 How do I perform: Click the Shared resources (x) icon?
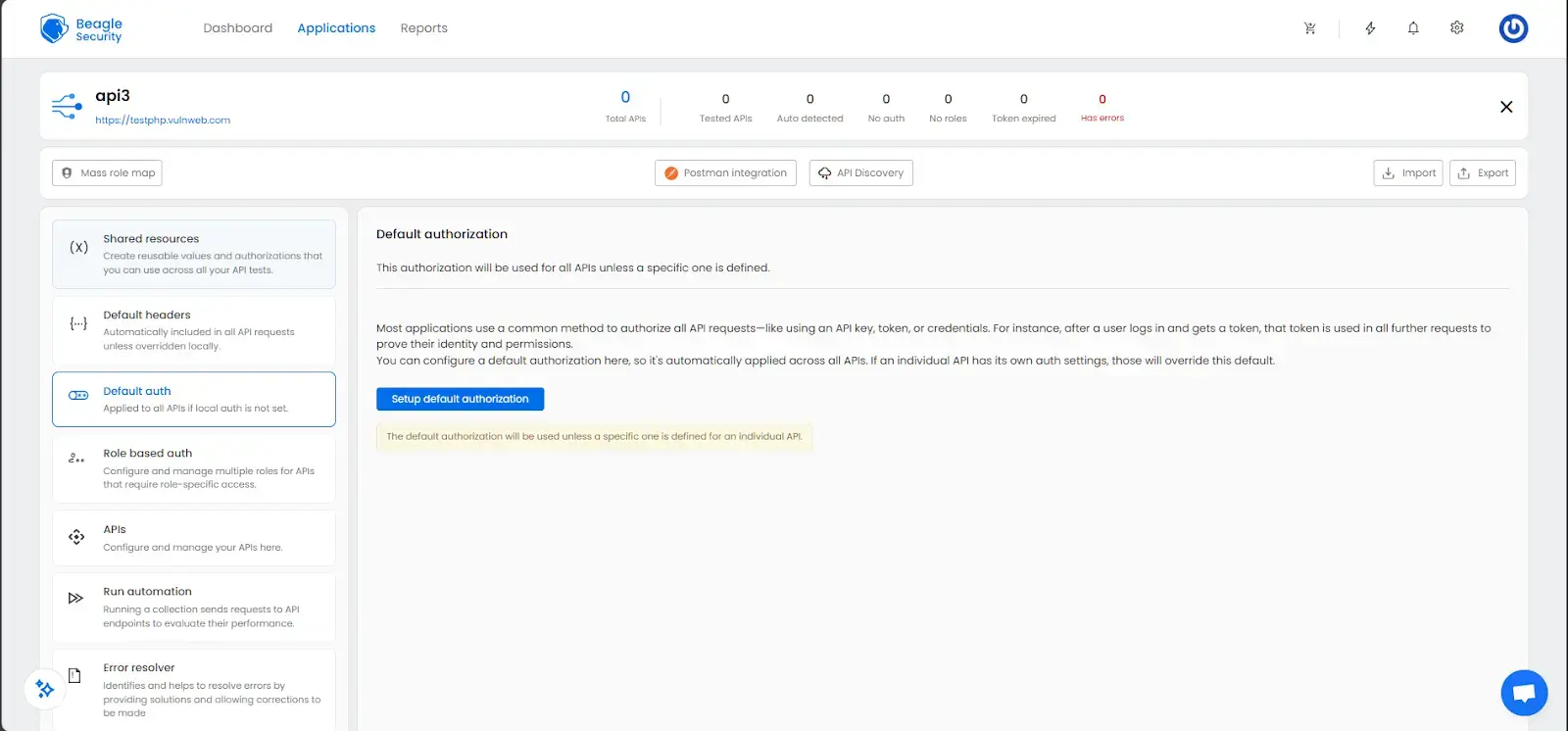[x=78, y=247]
